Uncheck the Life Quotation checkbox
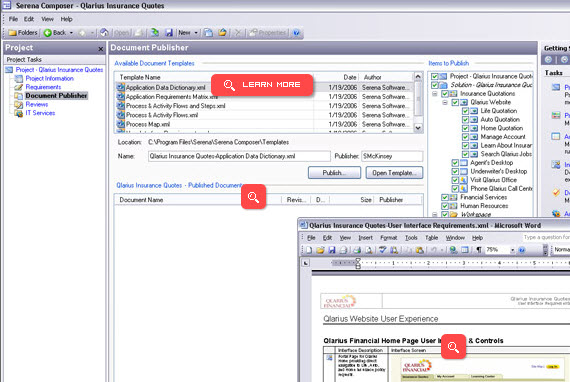Screen dimensions: 570x382 (465, 111)
